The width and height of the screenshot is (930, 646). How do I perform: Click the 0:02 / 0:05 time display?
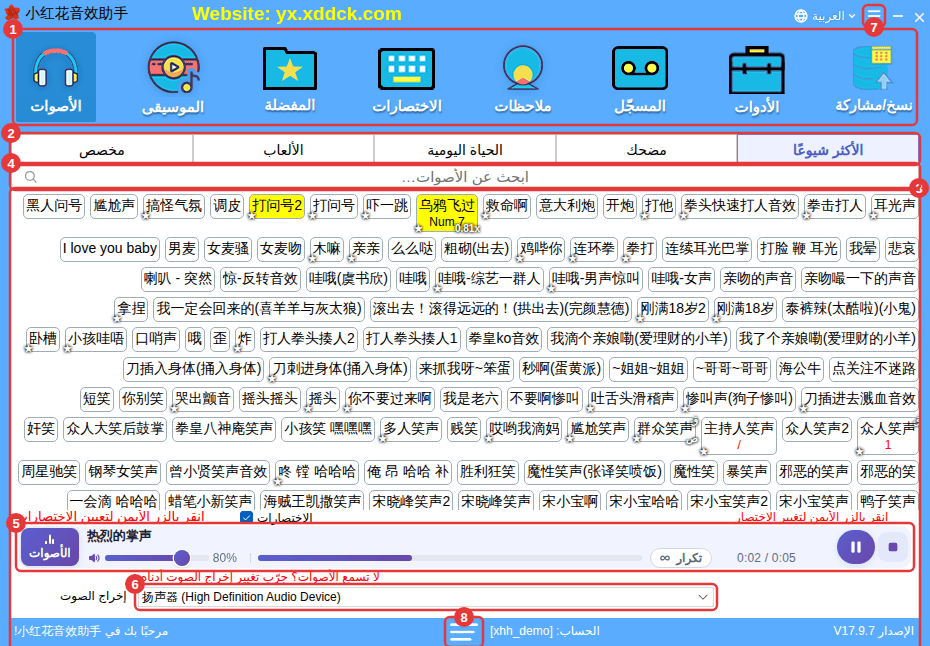coord(766,558)
